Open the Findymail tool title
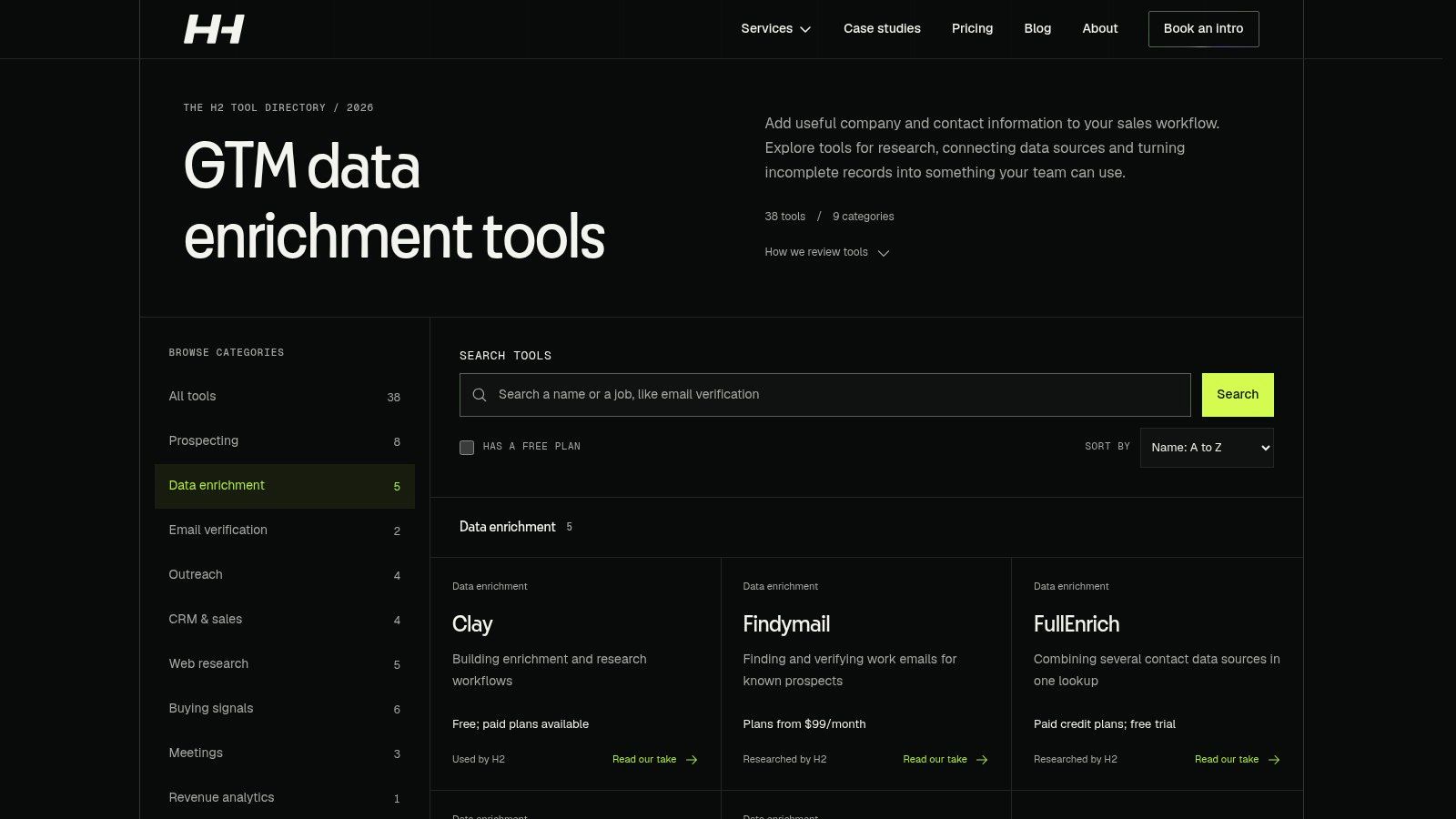The height and width of the screenshot is (819, 1456). (786, 624)
